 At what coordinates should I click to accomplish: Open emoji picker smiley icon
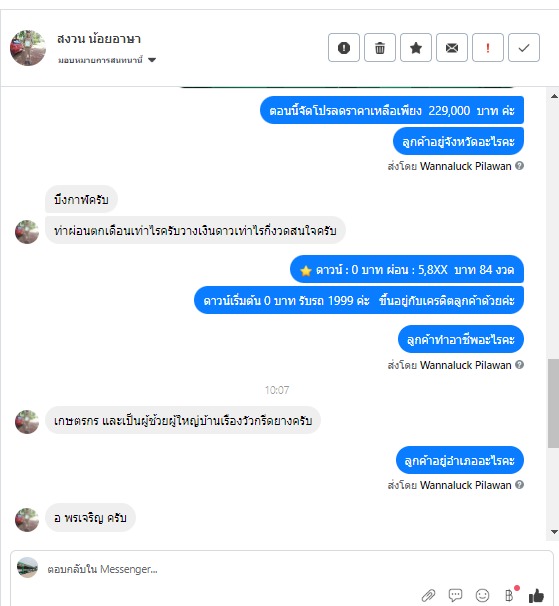pyautogui.click(x=482, y=595)
